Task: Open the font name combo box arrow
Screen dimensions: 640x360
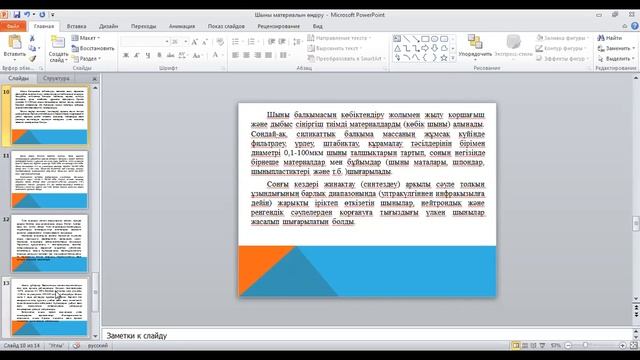Action: (x=167, y=42)
